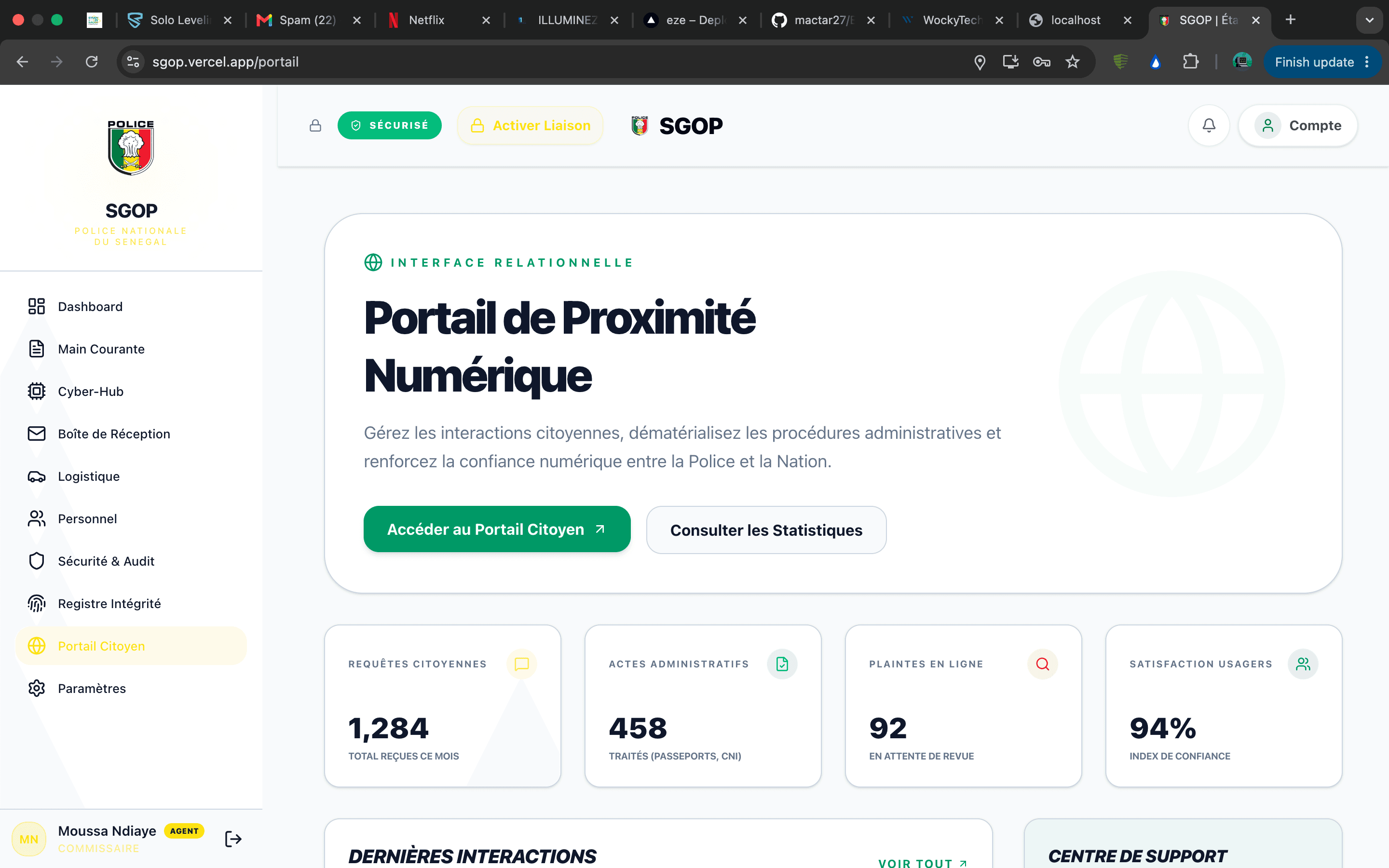Bookmark this page with star icon
Viewport: 1389px width, 868px height.
pyautogui.click(x=1072, y=62)
